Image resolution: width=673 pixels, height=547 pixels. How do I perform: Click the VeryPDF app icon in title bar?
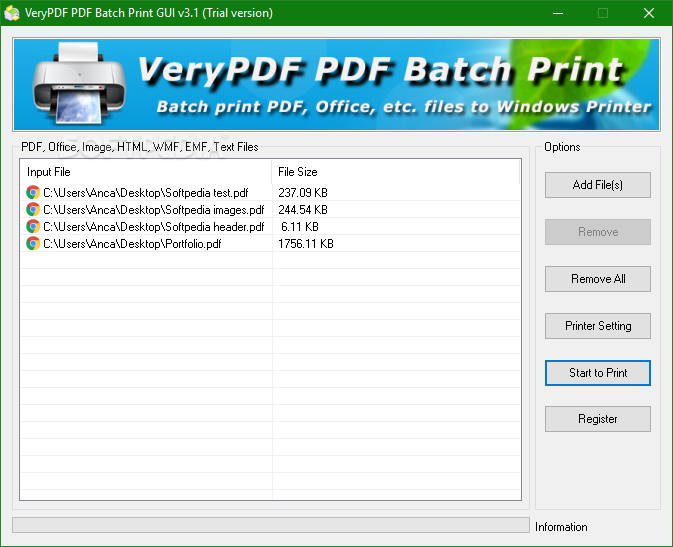12,13
